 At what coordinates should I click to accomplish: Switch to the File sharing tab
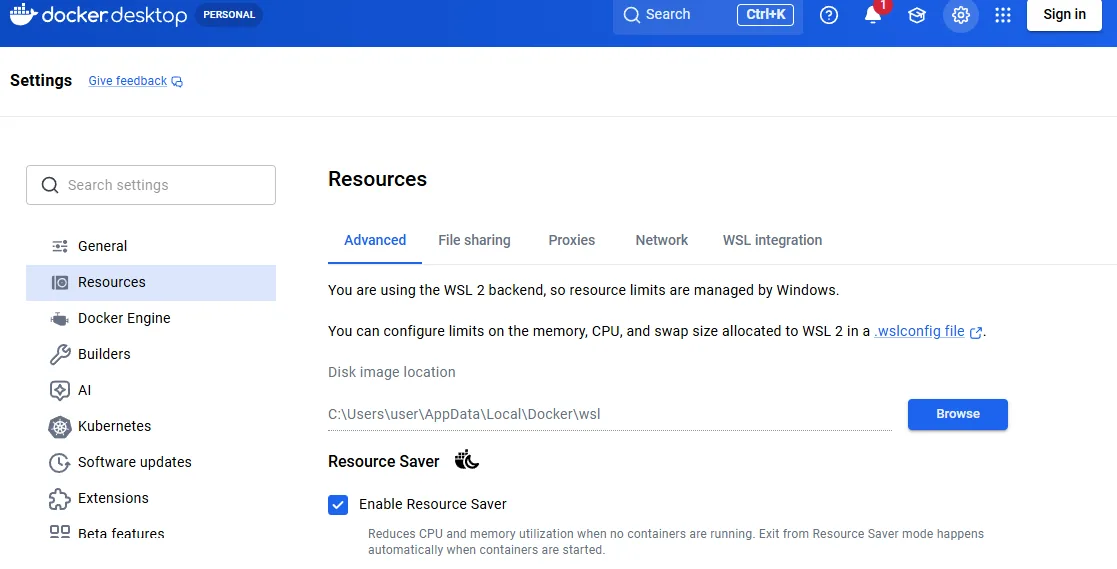474,241
